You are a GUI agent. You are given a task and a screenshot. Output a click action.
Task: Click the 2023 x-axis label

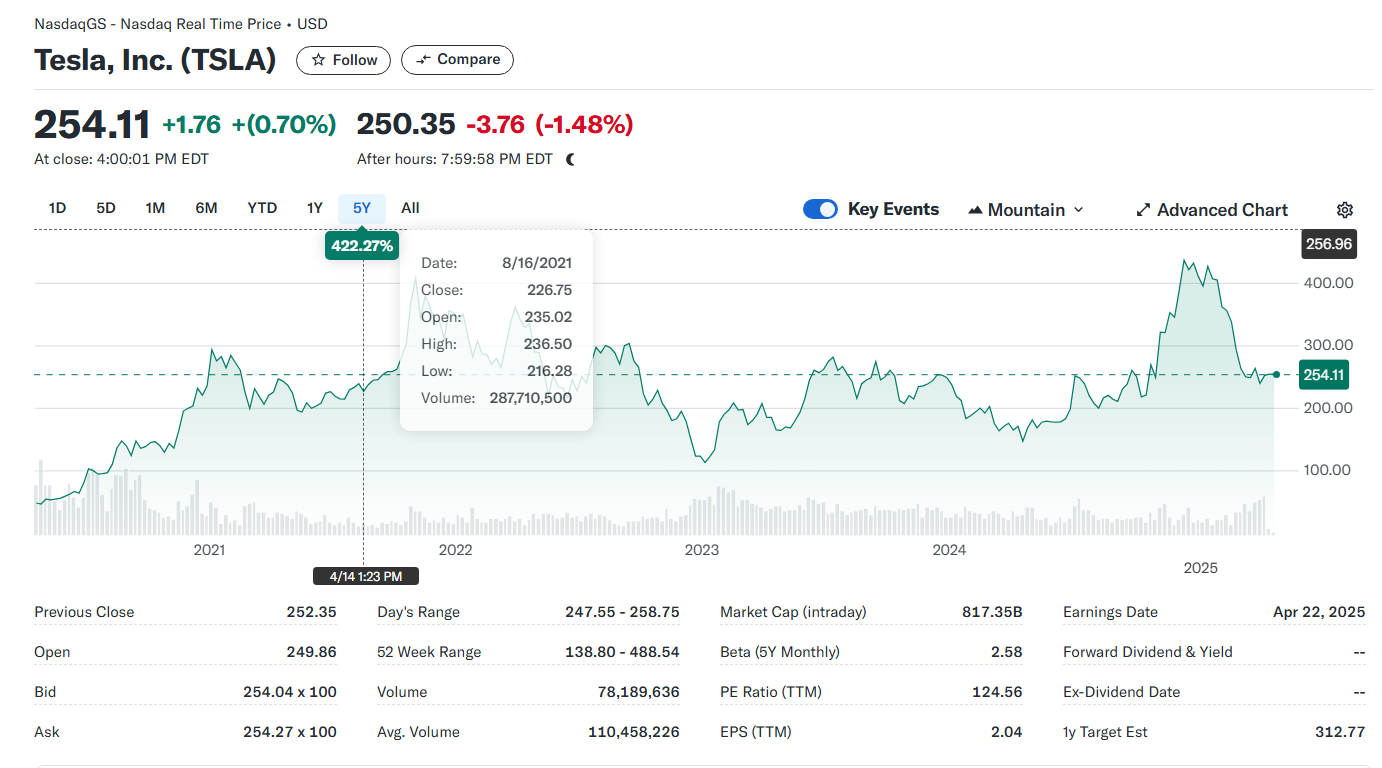point(701,550)
